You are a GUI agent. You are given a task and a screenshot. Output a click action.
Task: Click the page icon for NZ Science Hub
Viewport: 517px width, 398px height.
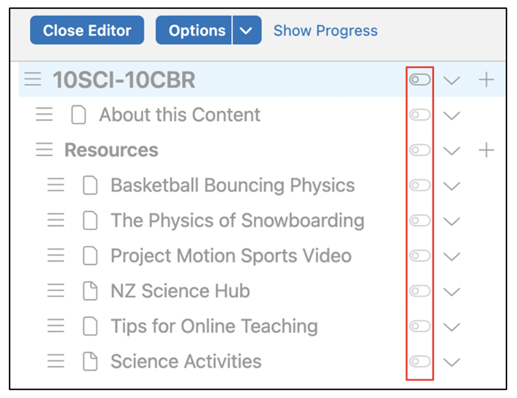click(90, 291)
